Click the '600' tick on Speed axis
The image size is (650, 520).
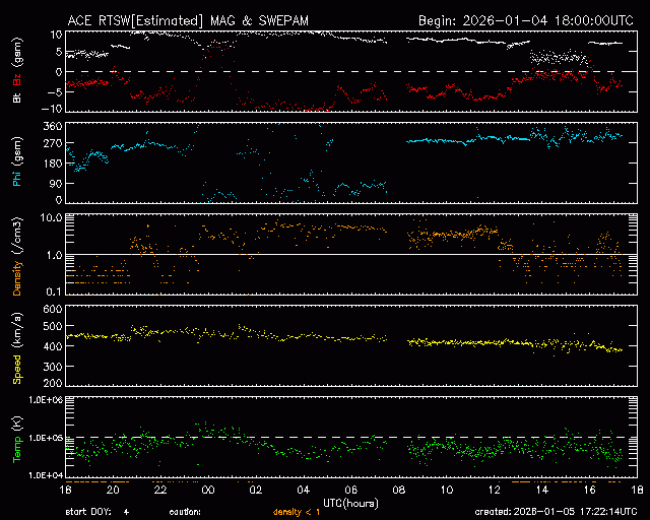(53, 309)
